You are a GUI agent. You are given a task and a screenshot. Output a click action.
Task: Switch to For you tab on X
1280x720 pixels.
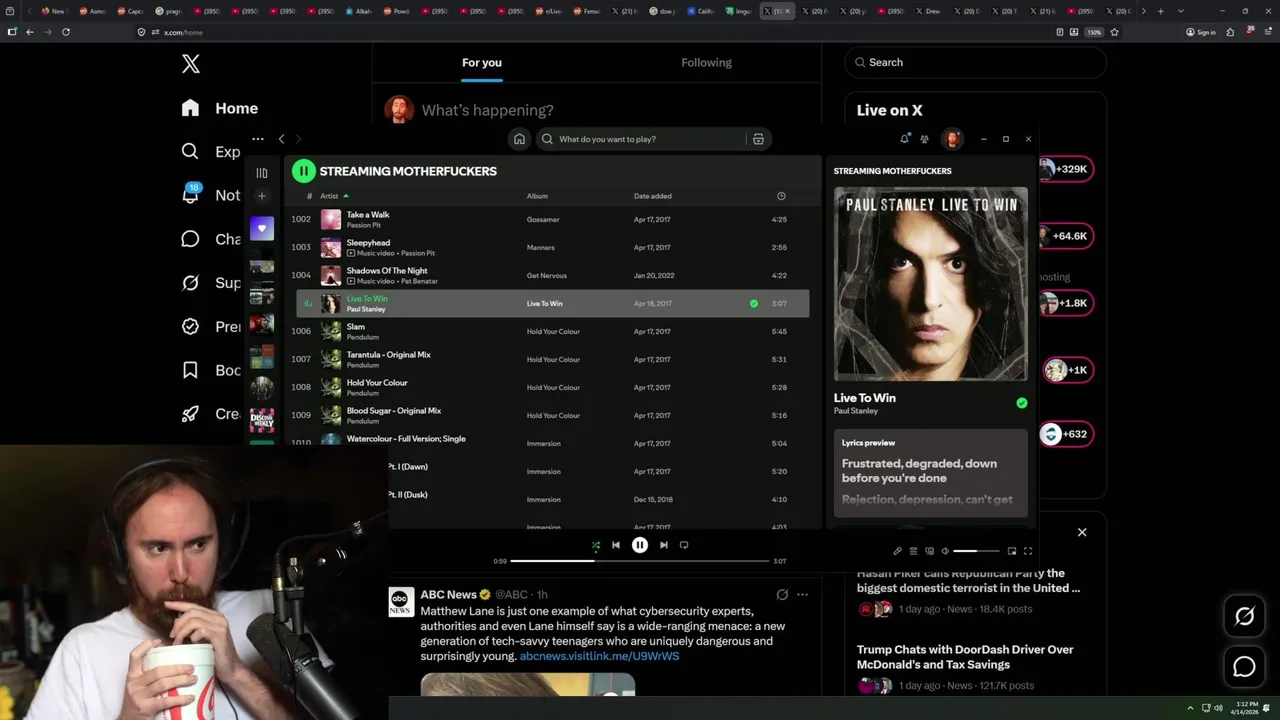482,62
